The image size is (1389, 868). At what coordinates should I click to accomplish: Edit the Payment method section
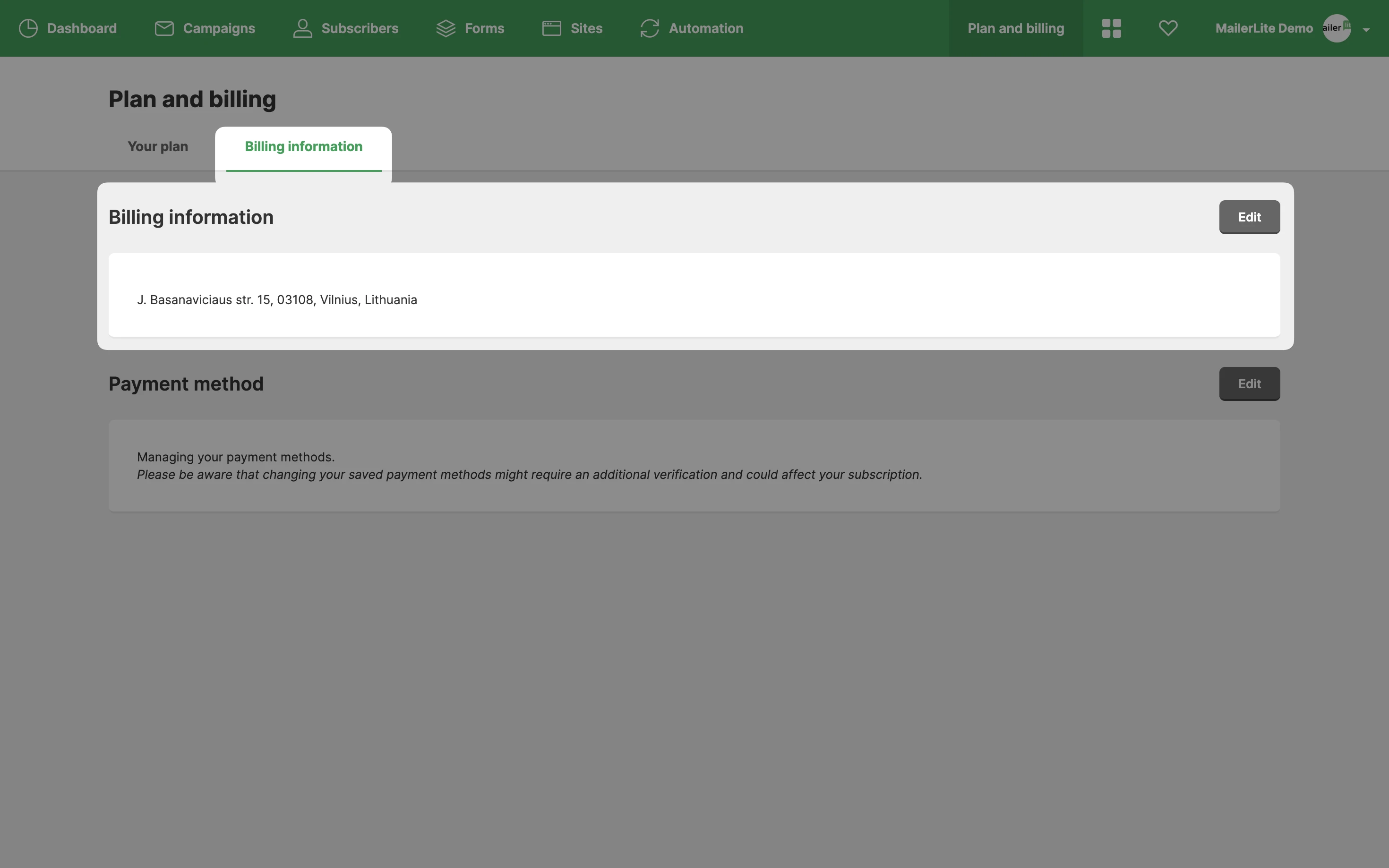coord(1249,383)
